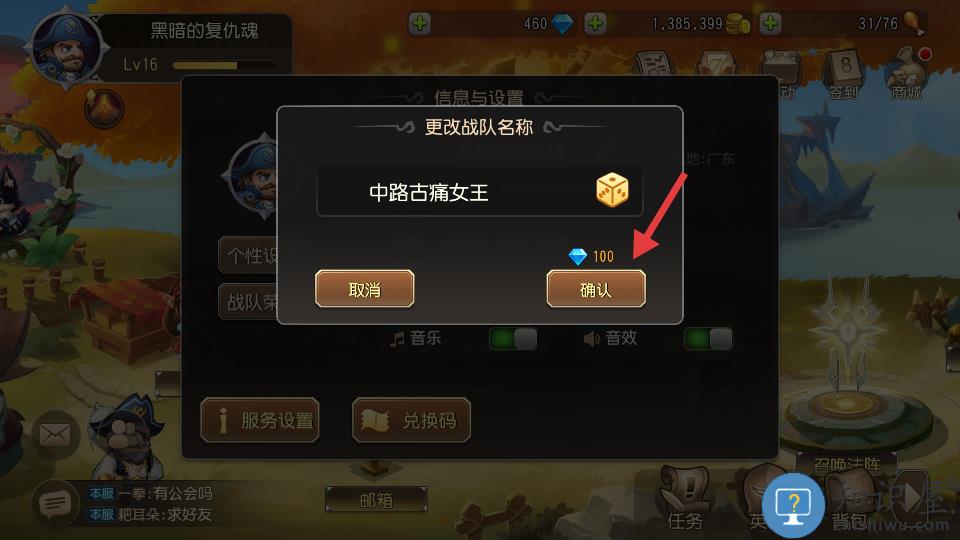This screenshot has height=540, width=960.
Task: Open the chat bubble icon
Action: point(54,504)
